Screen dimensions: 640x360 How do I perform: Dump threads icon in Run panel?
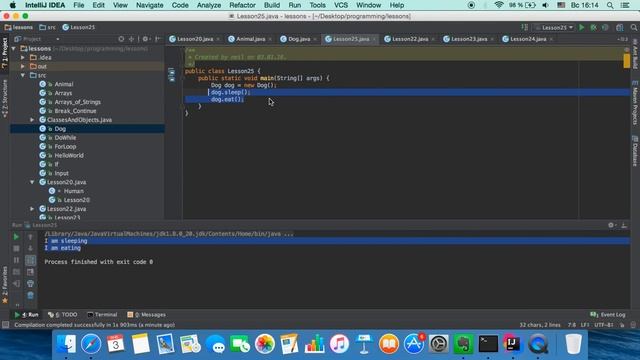16,272
